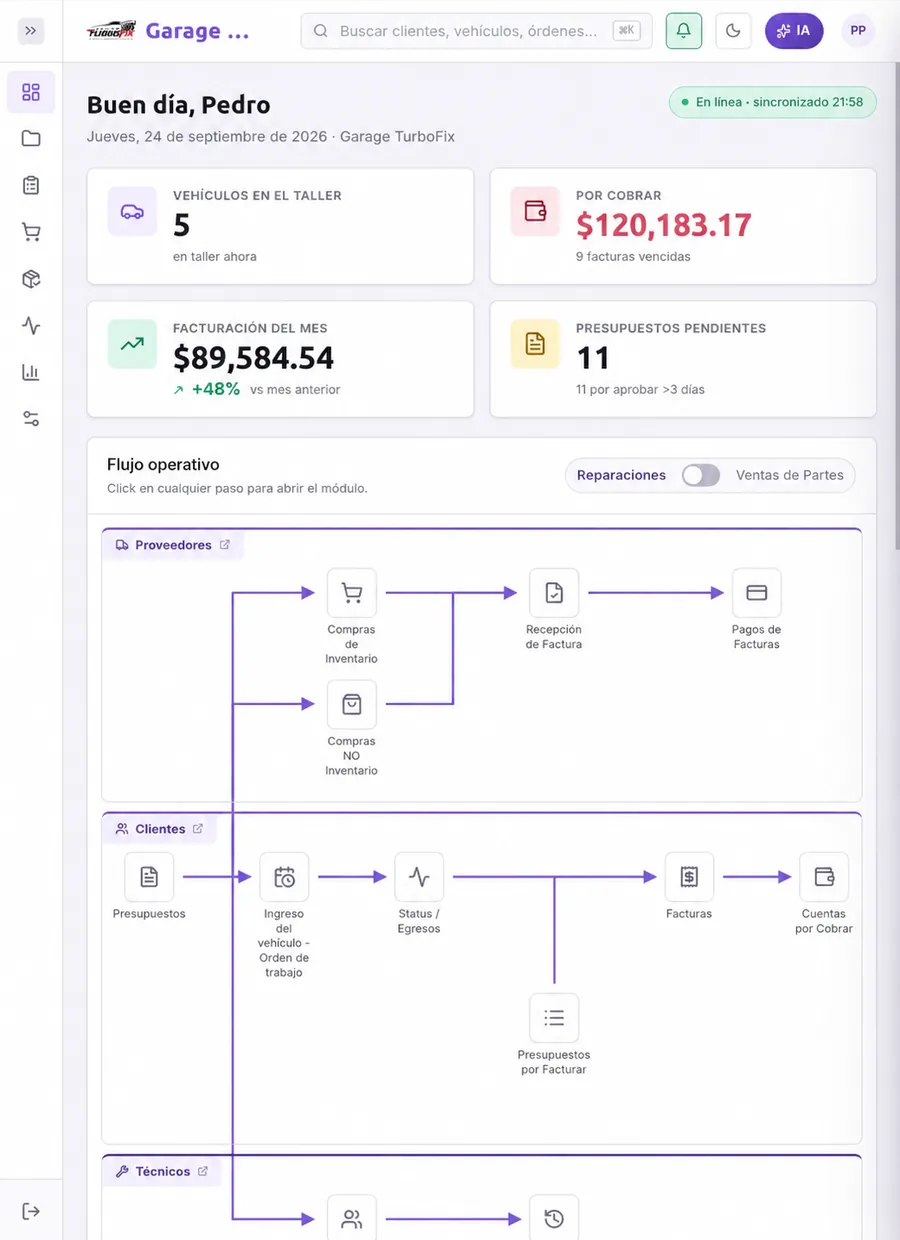Open the IA assistant button
Viewport: 900px width, 1240px height.
794,31
